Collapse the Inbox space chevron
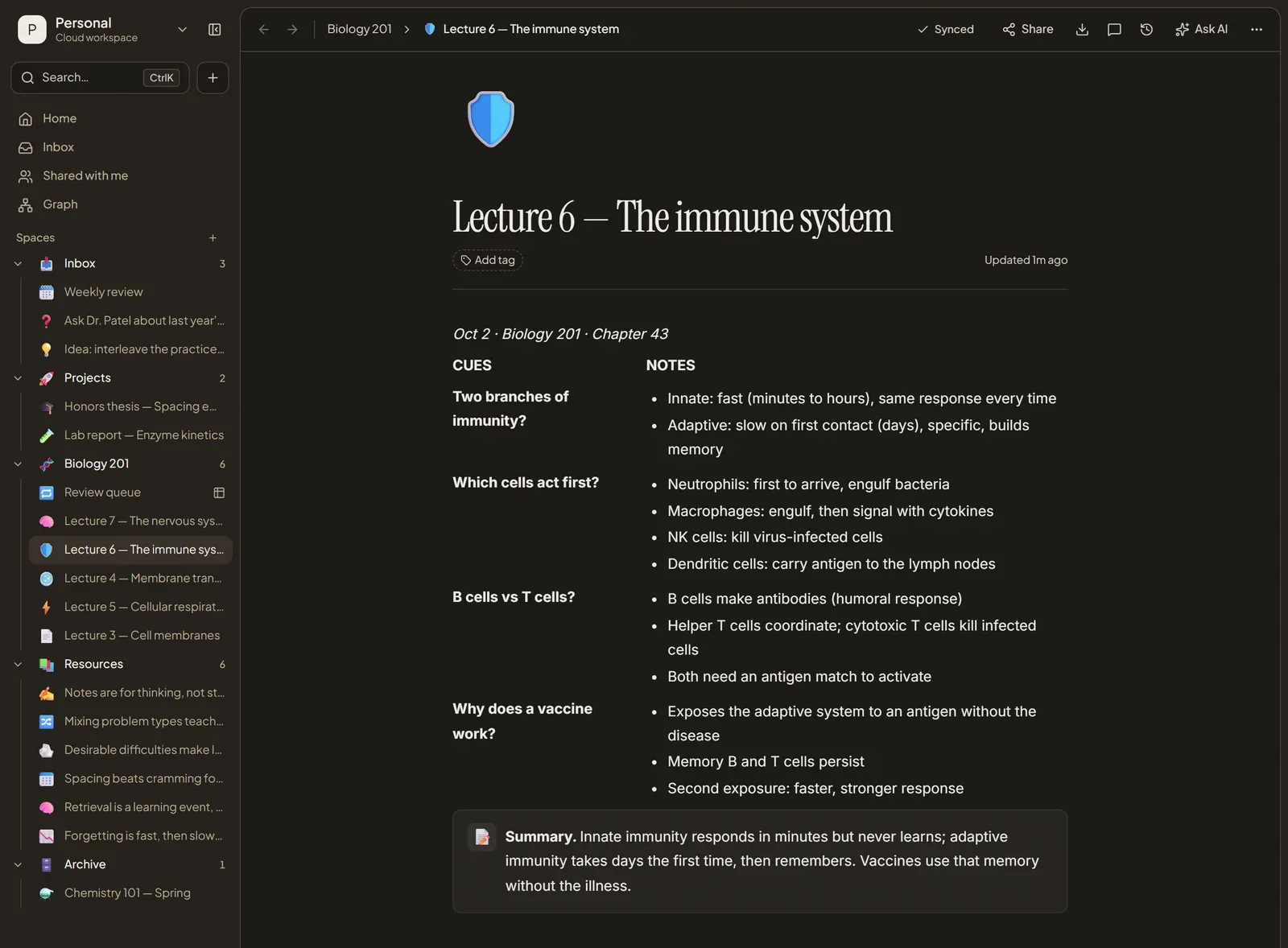 tap(19, 264)
